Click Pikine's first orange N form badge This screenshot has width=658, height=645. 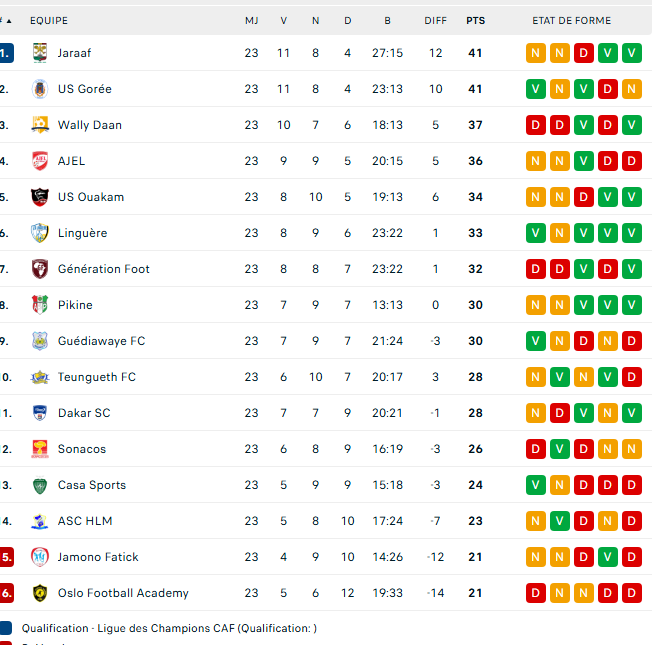point(535,305)
